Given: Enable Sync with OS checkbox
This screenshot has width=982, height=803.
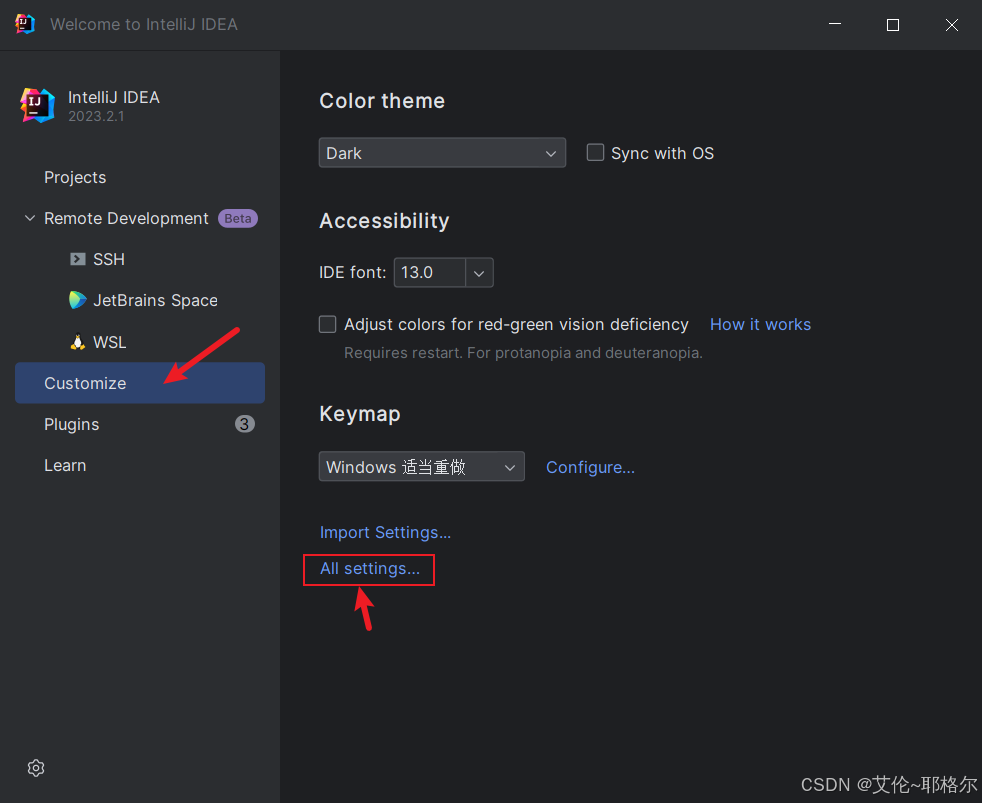Looking at the screenshot, I should pyautogui.click(x=595, y=153).
